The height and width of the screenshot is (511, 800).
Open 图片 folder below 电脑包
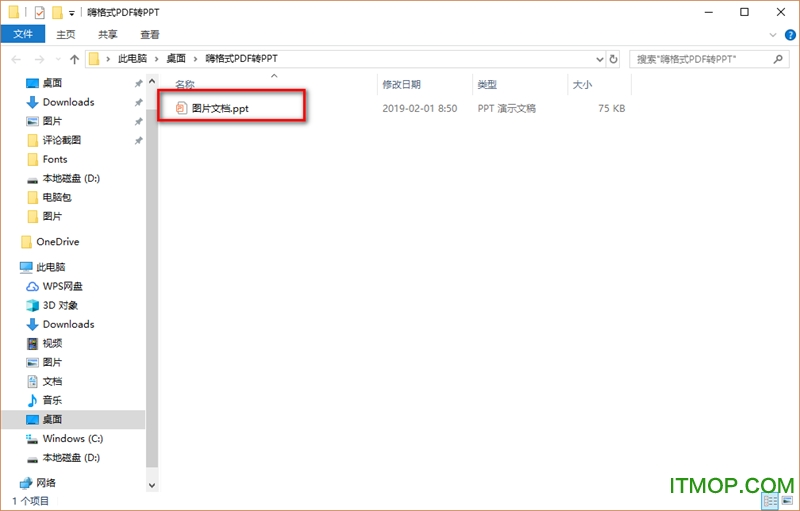52,216
